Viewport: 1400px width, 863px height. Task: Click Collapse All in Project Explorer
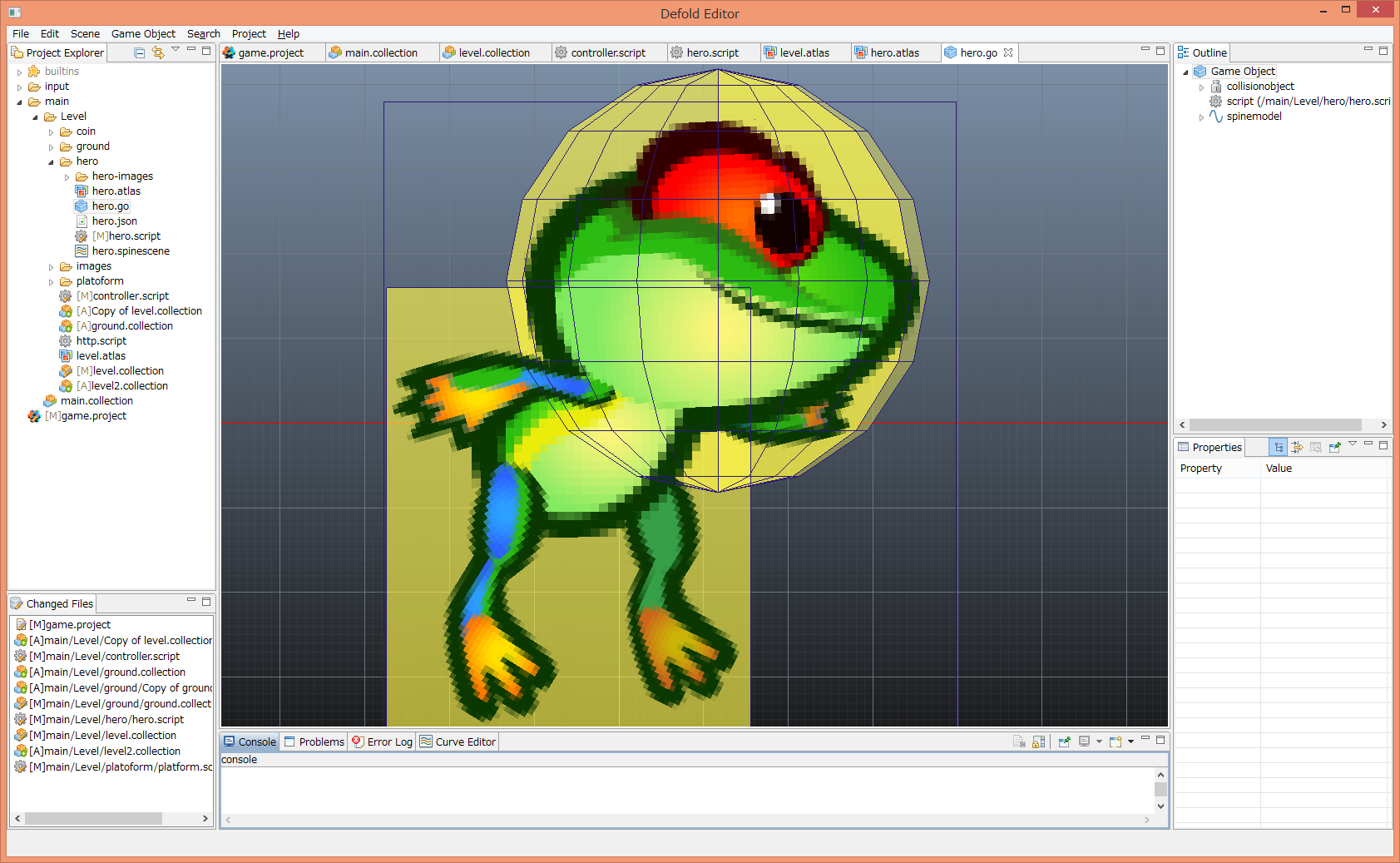pyautogui.click(x=140, y=52)
